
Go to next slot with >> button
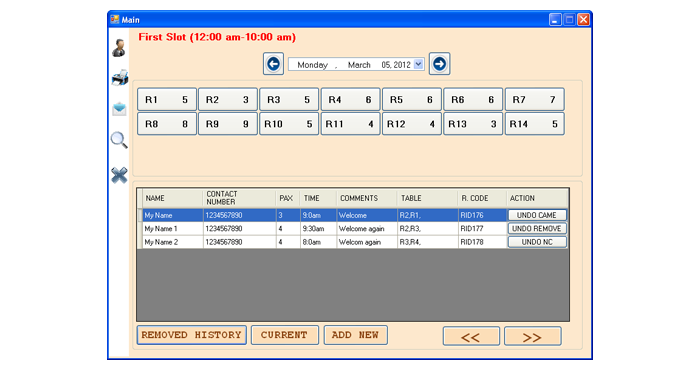pos(533,336)
